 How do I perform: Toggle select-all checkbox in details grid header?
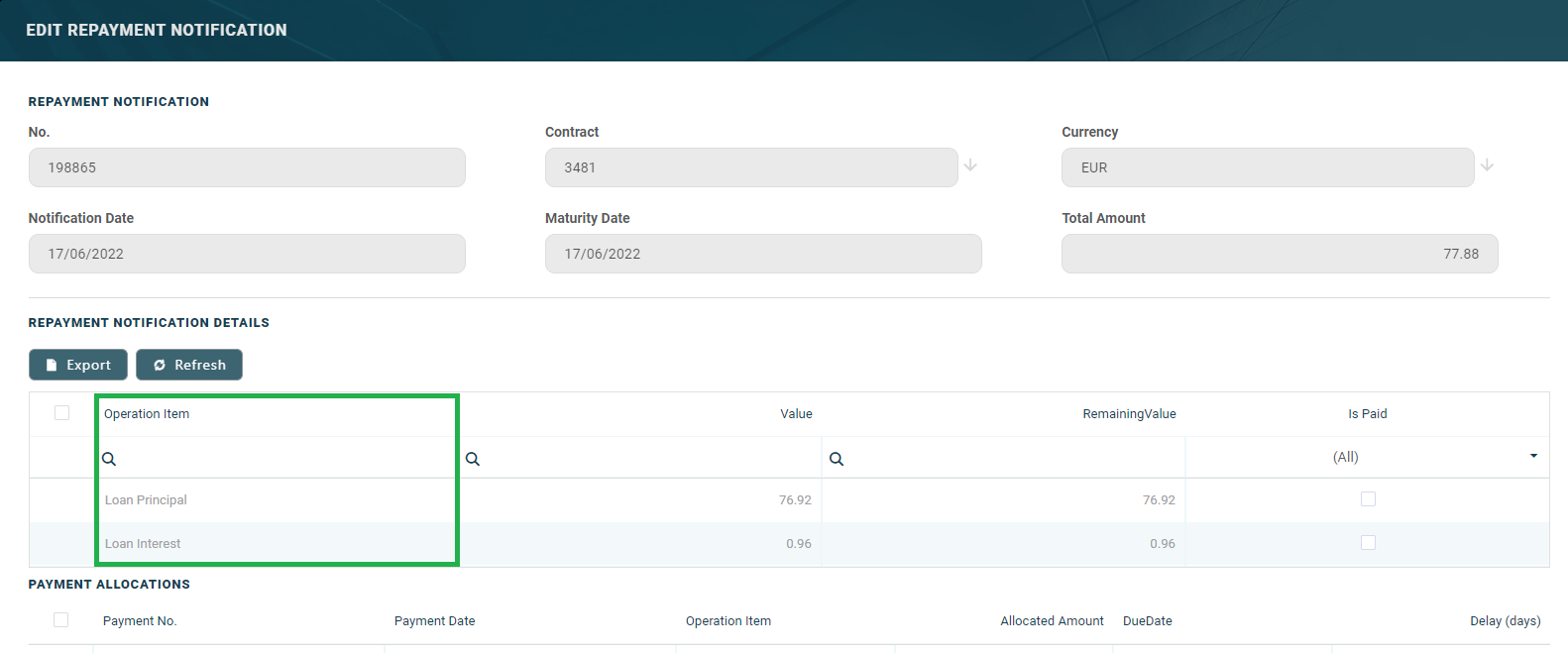click(61, 413)
